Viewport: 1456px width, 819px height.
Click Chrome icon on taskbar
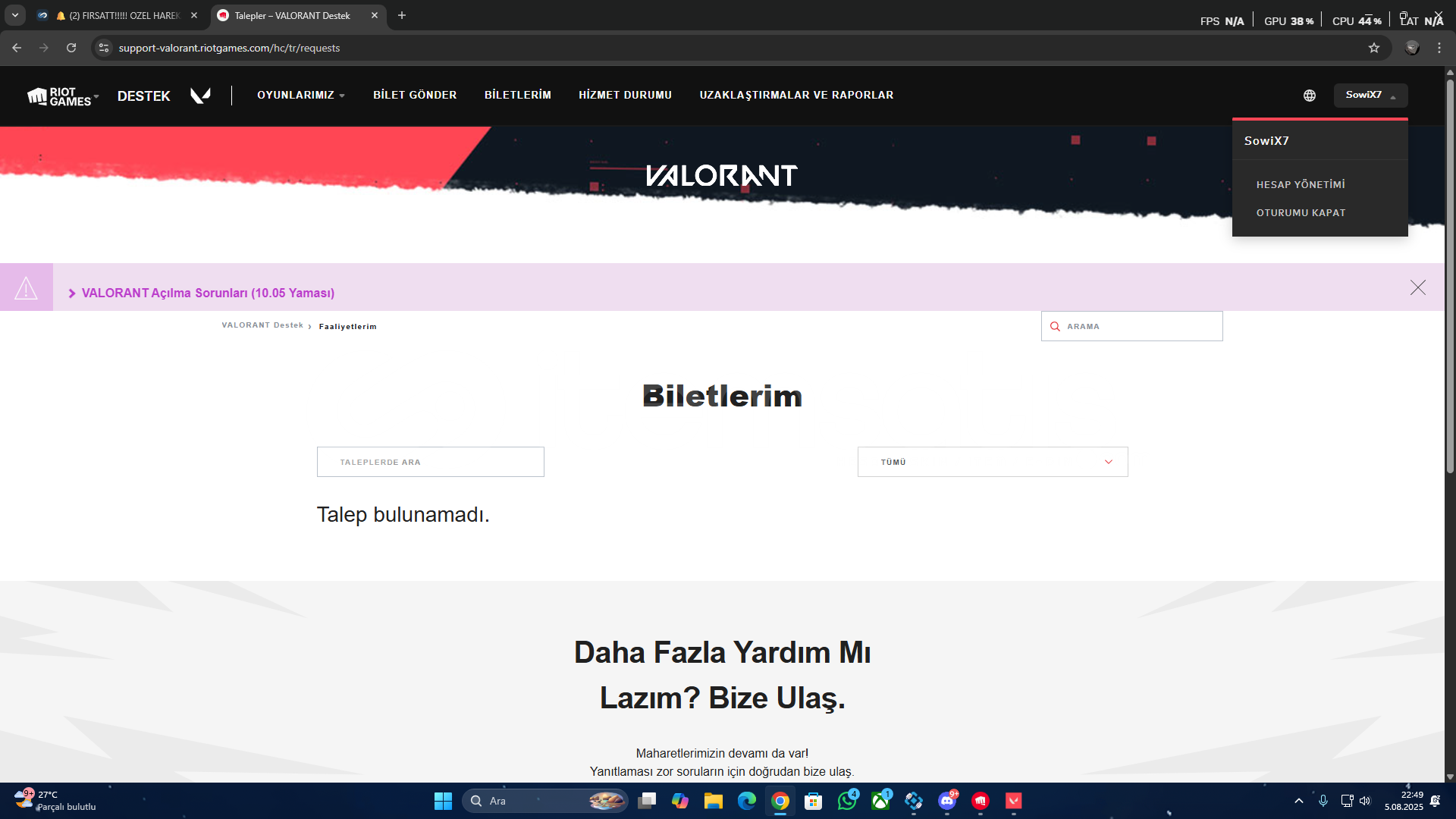tap(780, 801)
